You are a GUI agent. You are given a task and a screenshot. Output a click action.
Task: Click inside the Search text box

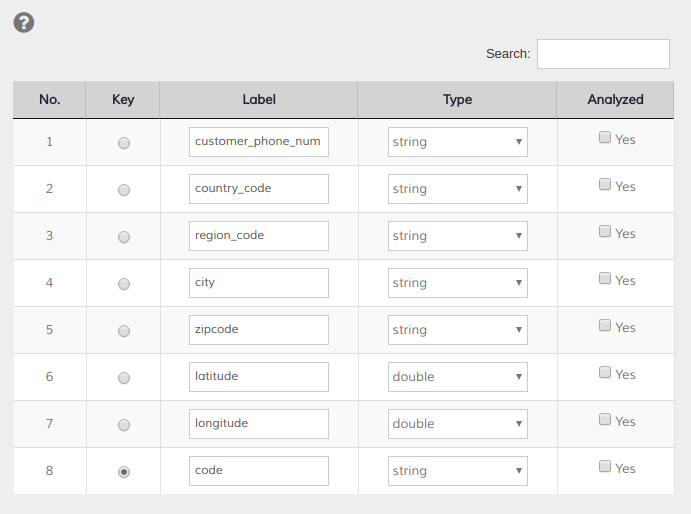click(603, 54)
